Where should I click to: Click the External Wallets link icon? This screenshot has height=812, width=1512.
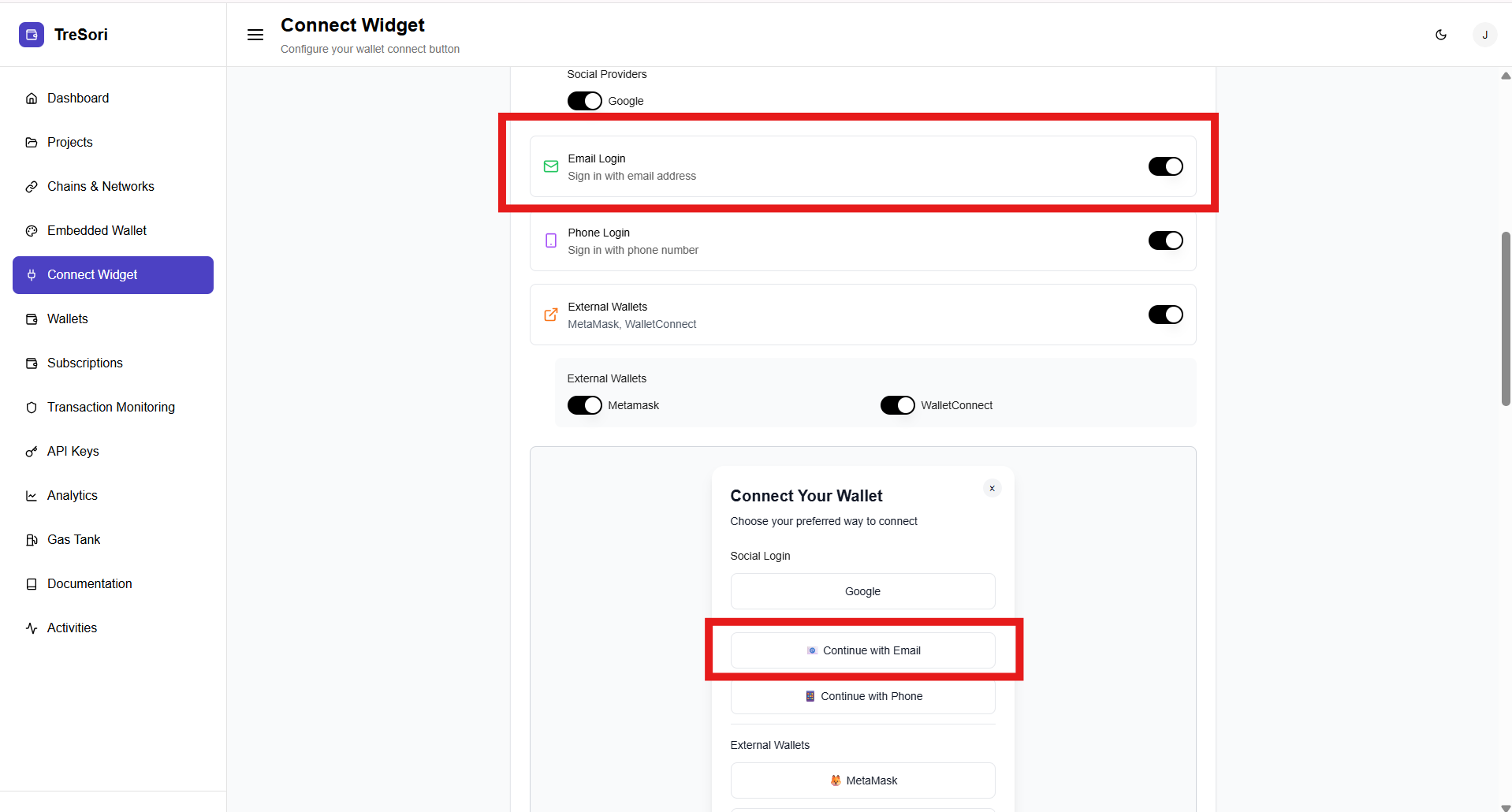[x=551, y=315]
